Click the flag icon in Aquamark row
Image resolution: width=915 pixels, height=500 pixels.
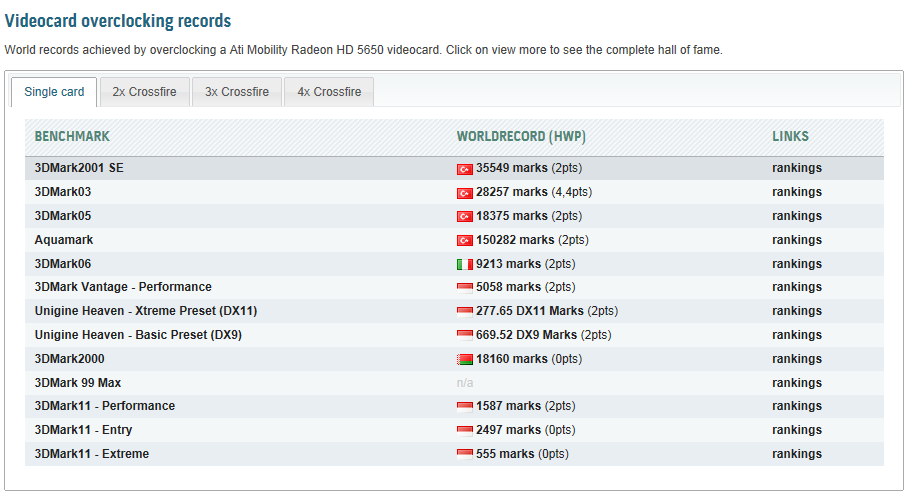[x=465, y=241]
